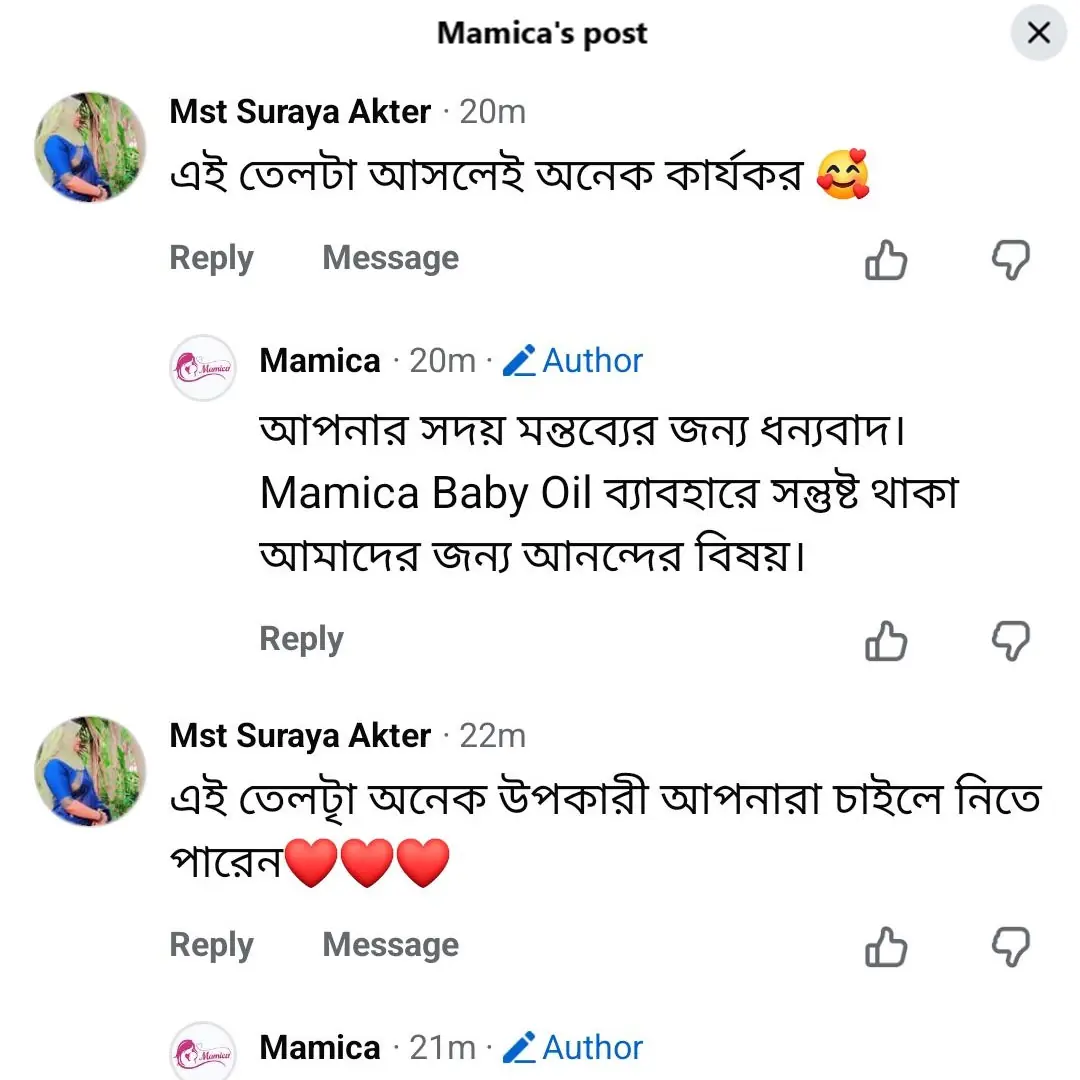Thumbs up Mamica's Baby Oil reply
The image size is (1080, 1080).
(885, 640)
